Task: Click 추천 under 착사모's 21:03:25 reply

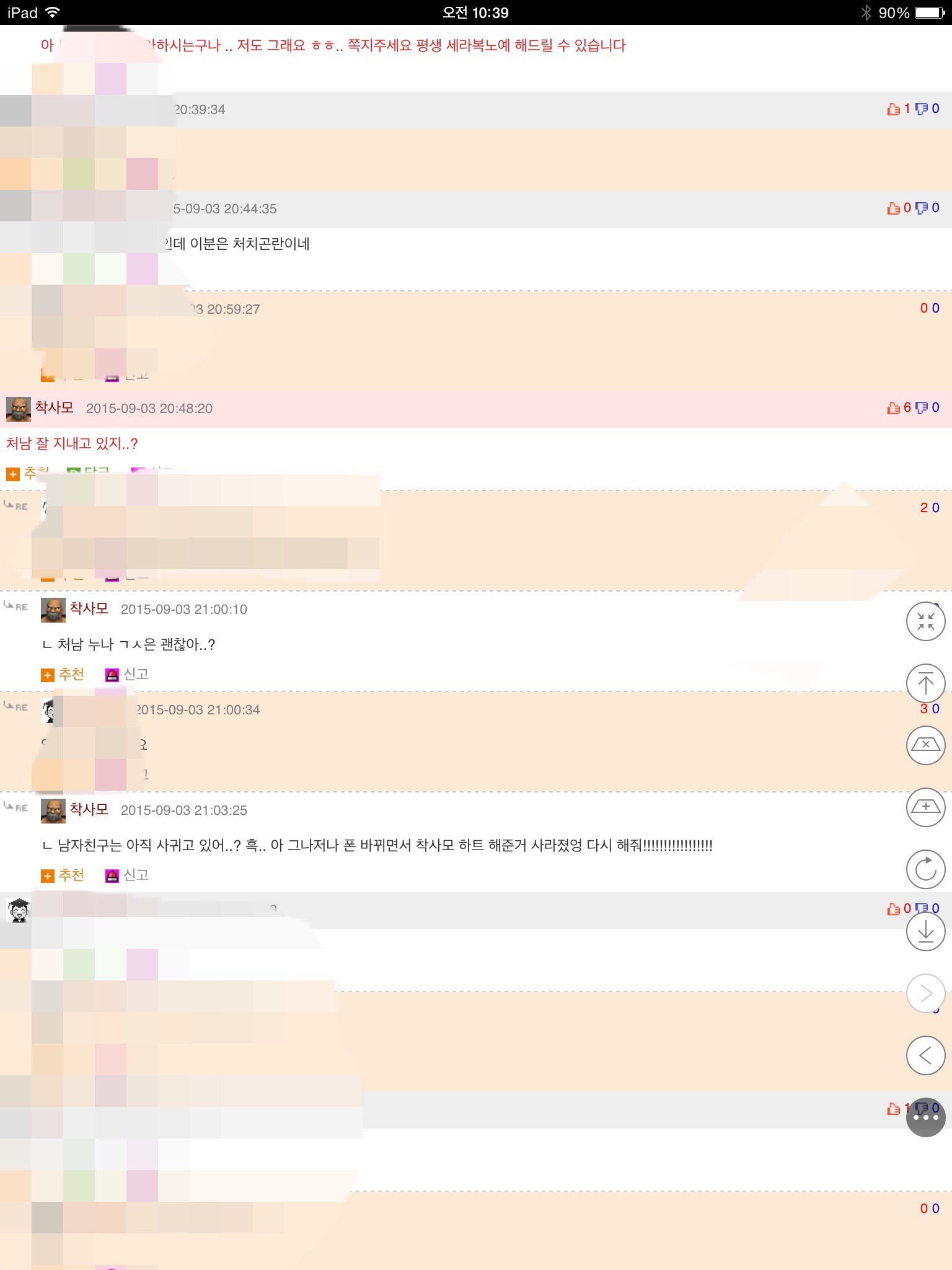Action: click(63, 875)
